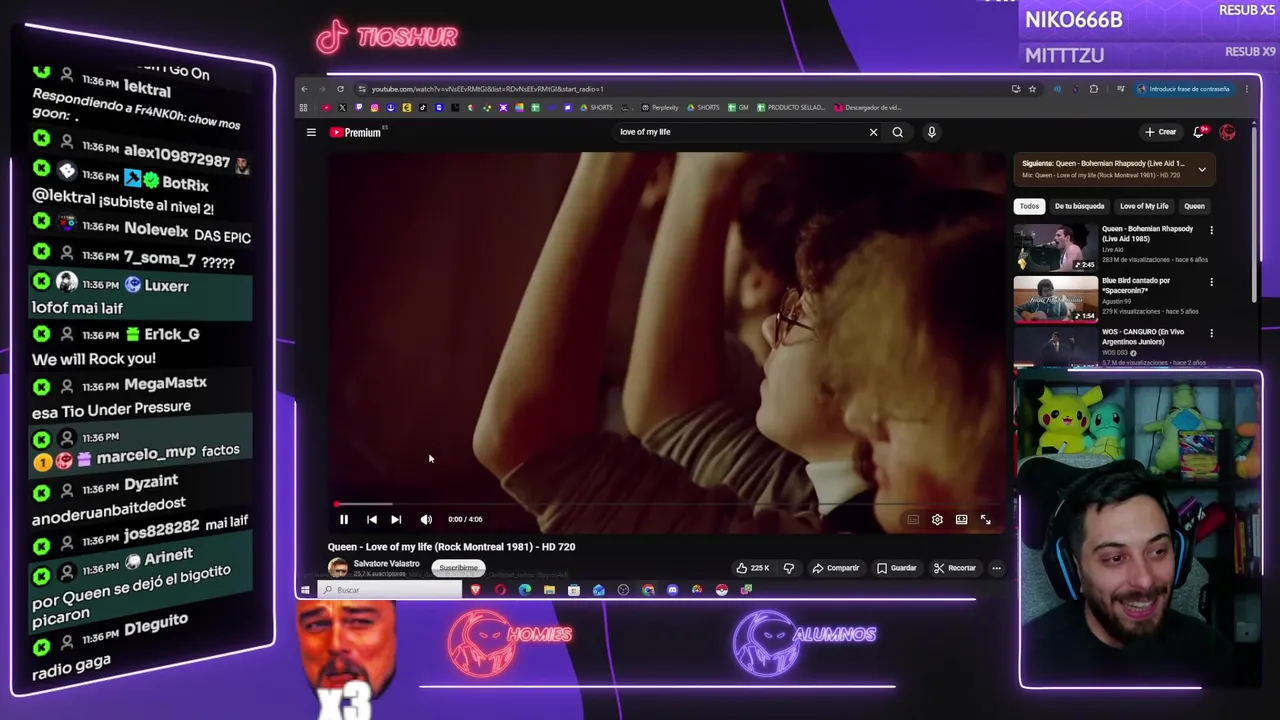This screenshot has height=720, width=1280.
Task: Select De tu búsqueda chip
Action: tap(1079, 206)
